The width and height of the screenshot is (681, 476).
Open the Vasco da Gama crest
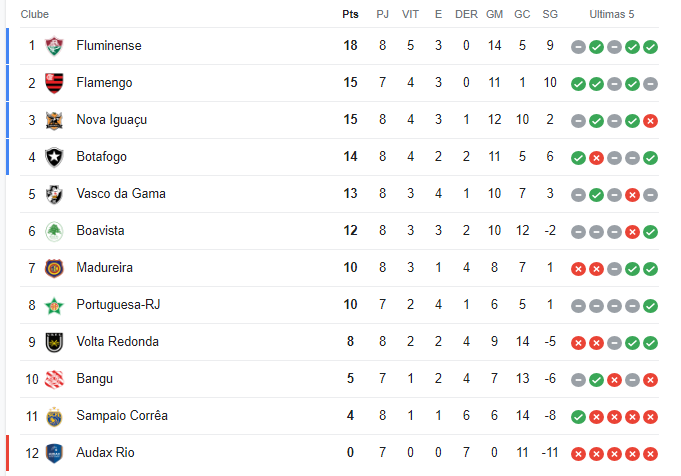tap(54, 194)
